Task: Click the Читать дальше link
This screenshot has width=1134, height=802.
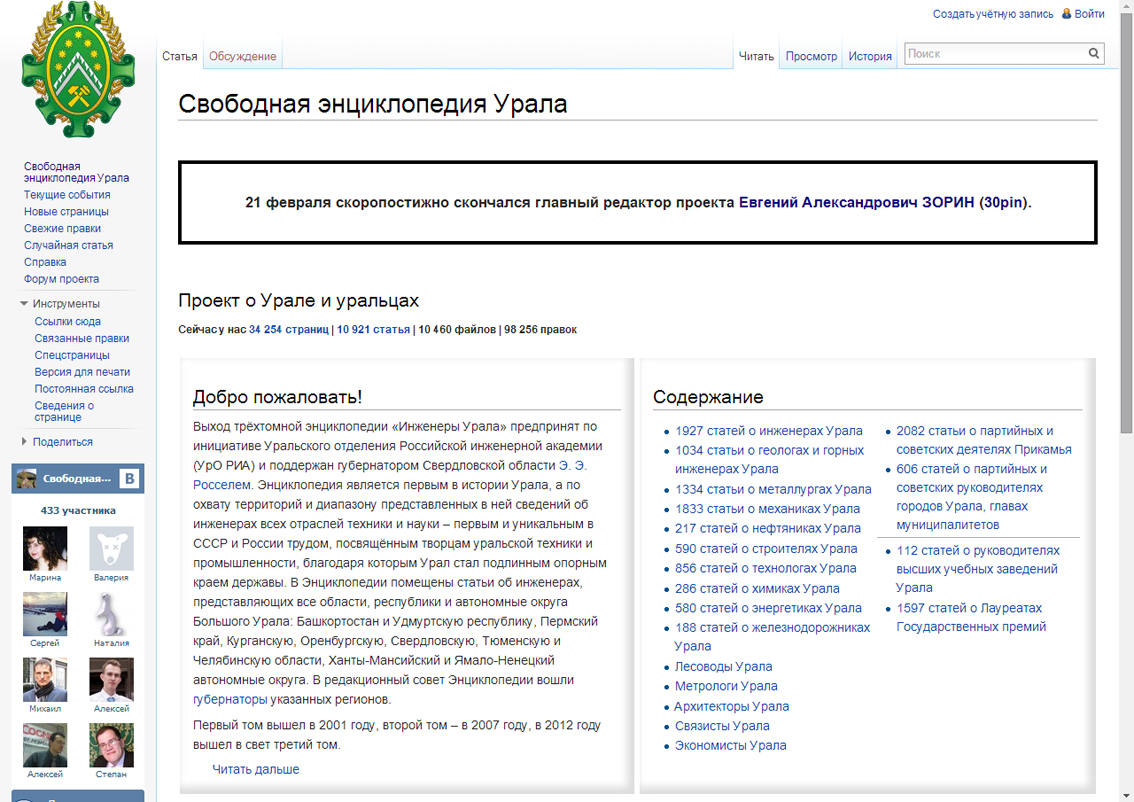Action: tap(255, 769)
